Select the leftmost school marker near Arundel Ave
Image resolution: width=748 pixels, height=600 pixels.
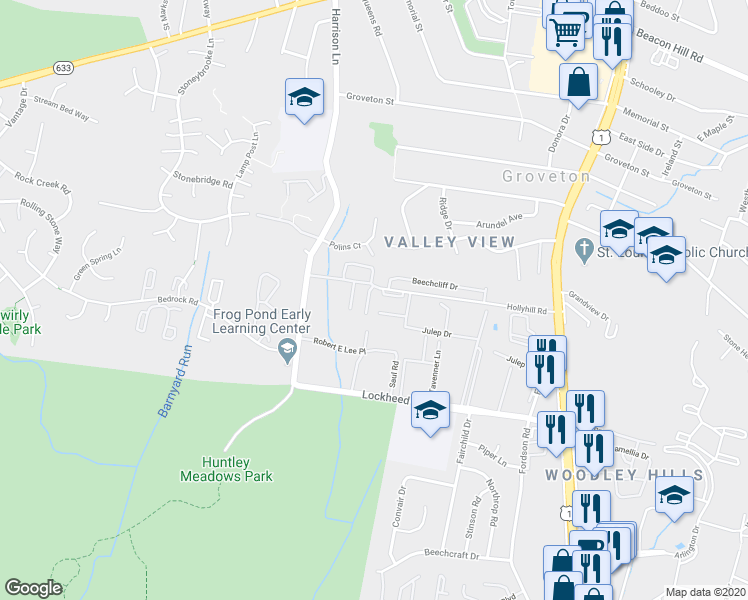[x=619, y=232]
